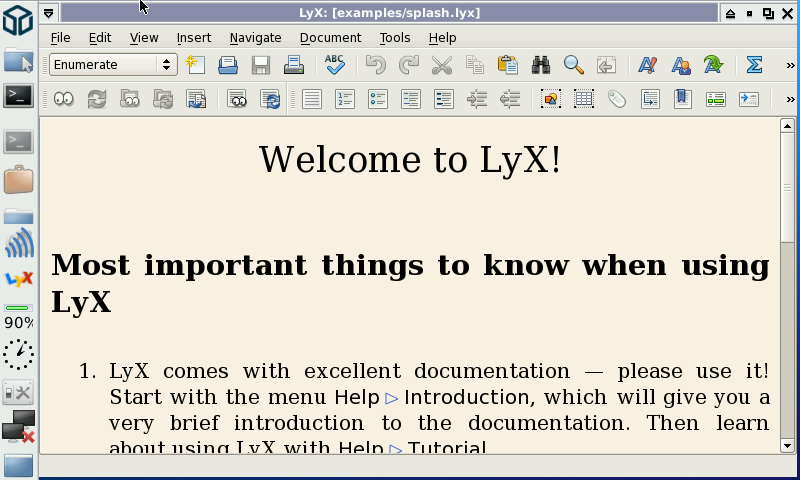
Task: Click the View document eyes icon
Action: (x=64, y=99)
